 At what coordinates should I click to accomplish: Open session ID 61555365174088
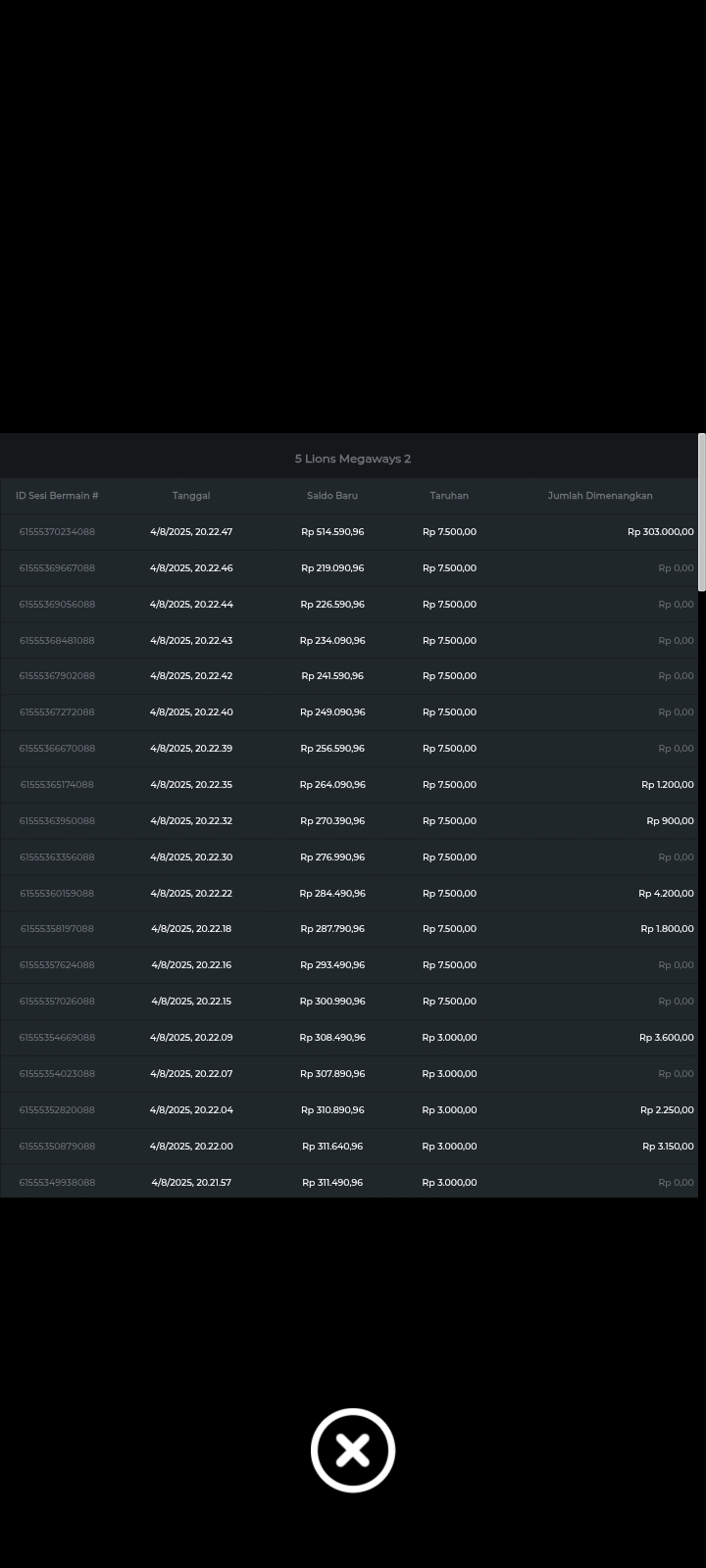(x=57, y=785)
